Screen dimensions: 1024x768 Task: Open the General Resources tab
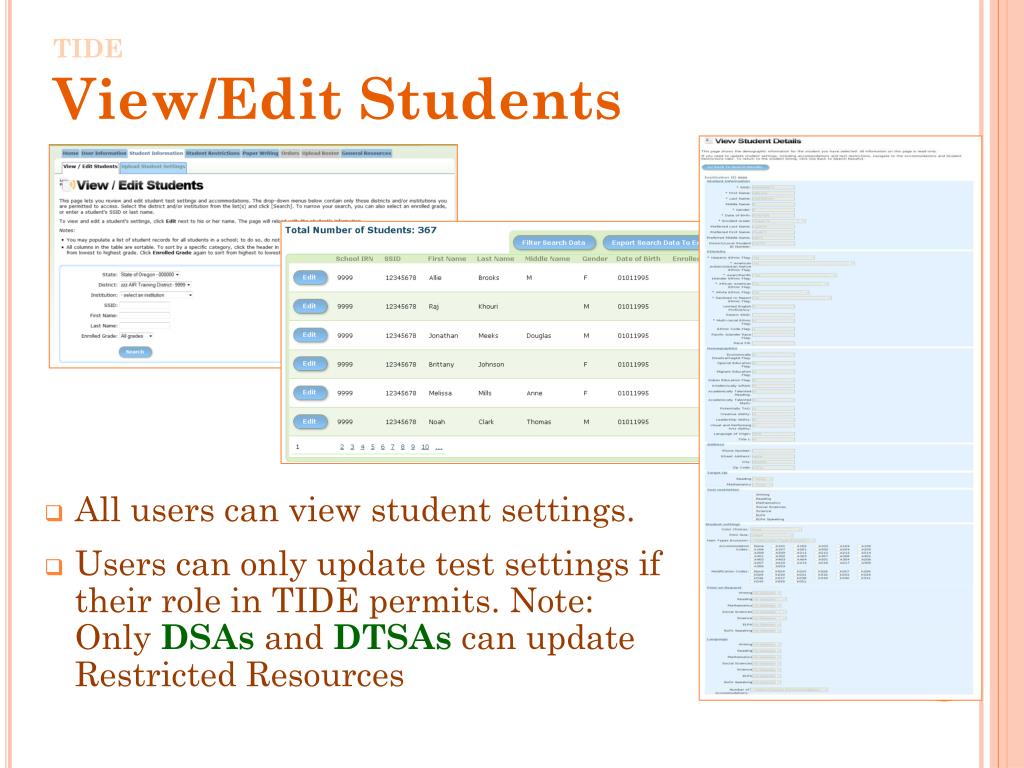pos(366,153)
